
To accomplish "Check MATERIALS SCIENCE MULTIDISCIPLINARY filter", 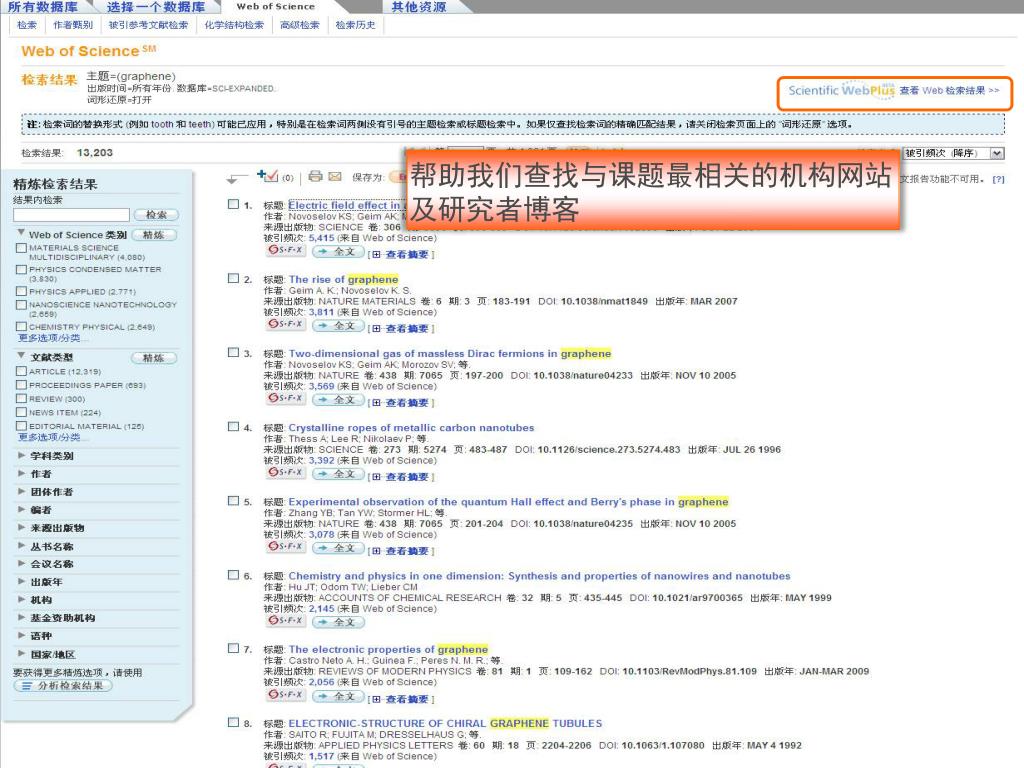I will click(x=22, y=248).
